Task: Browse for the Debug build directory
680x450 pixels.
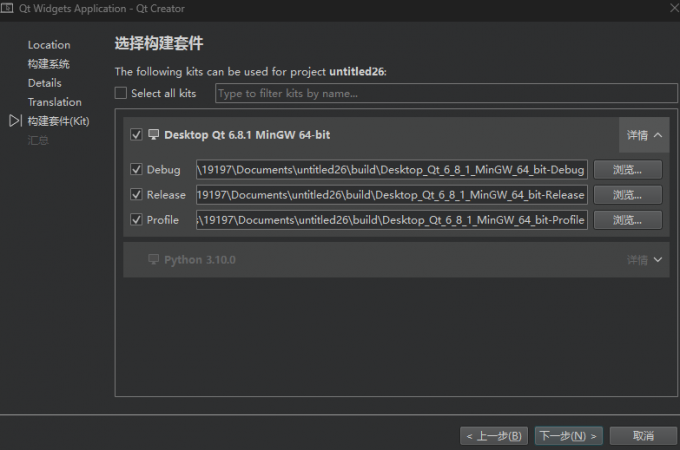Action: 627,170
